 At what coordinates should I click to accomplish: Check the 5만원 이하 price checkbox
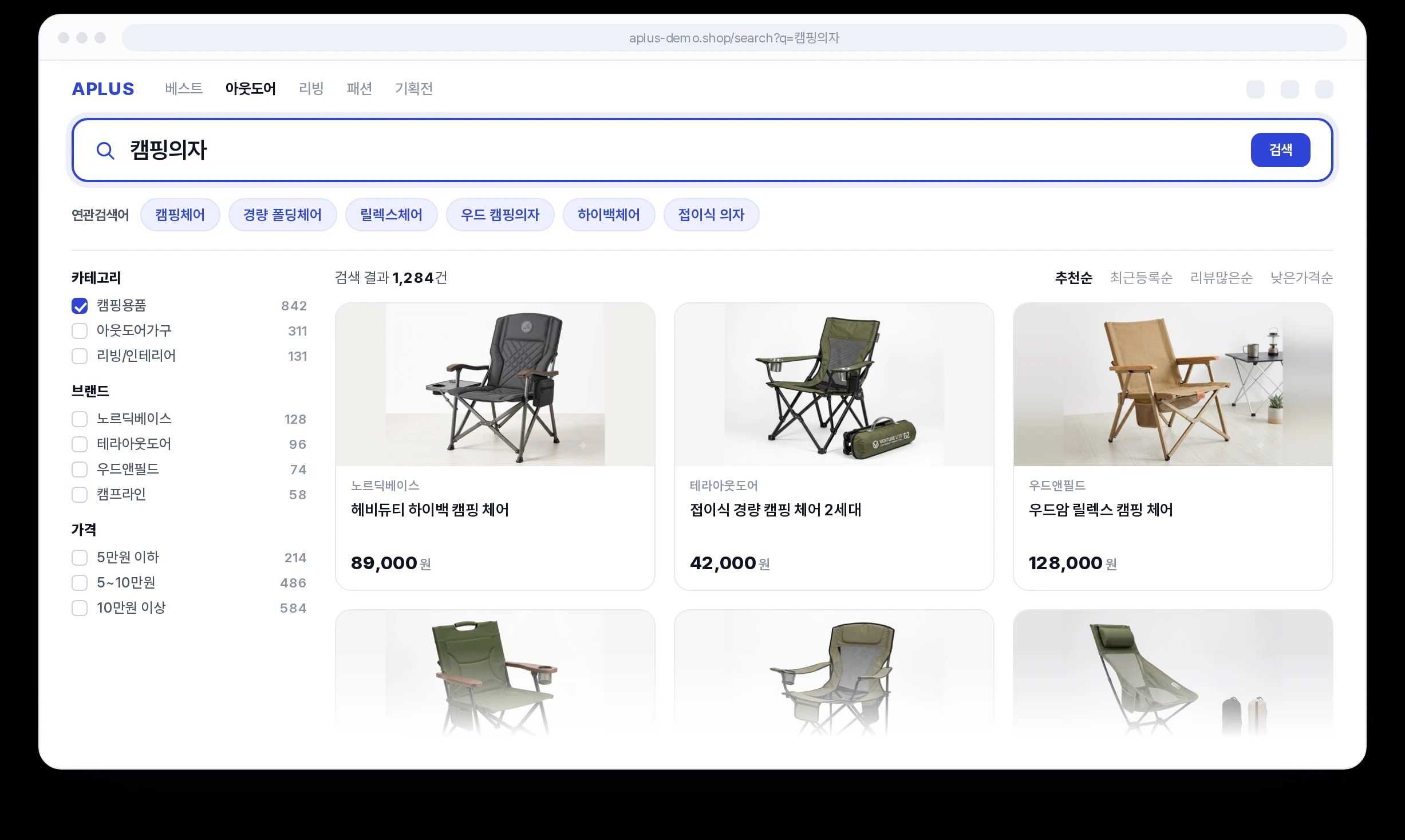pos(80,558)
